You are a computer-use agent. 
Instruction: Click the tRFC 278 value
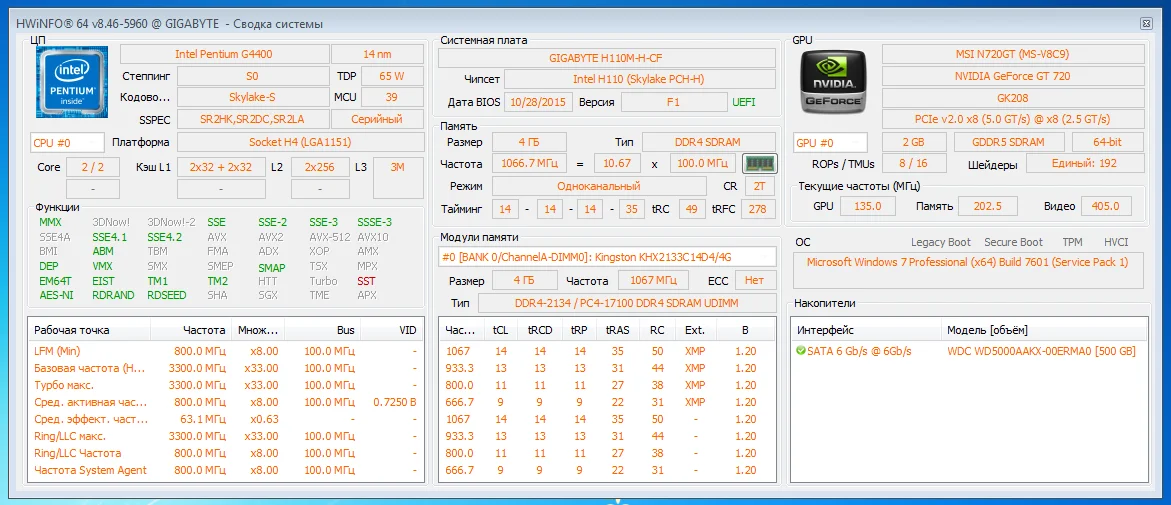[757, 208]
